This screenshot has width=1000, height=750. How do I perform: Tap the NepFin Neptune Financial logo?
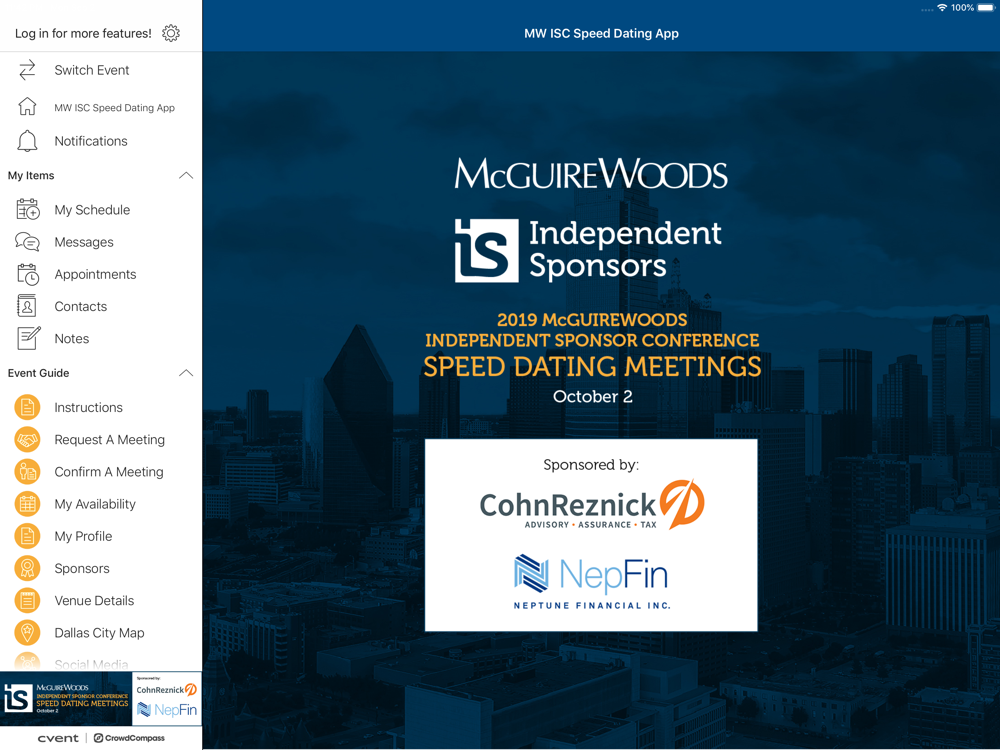click(592, 582)
